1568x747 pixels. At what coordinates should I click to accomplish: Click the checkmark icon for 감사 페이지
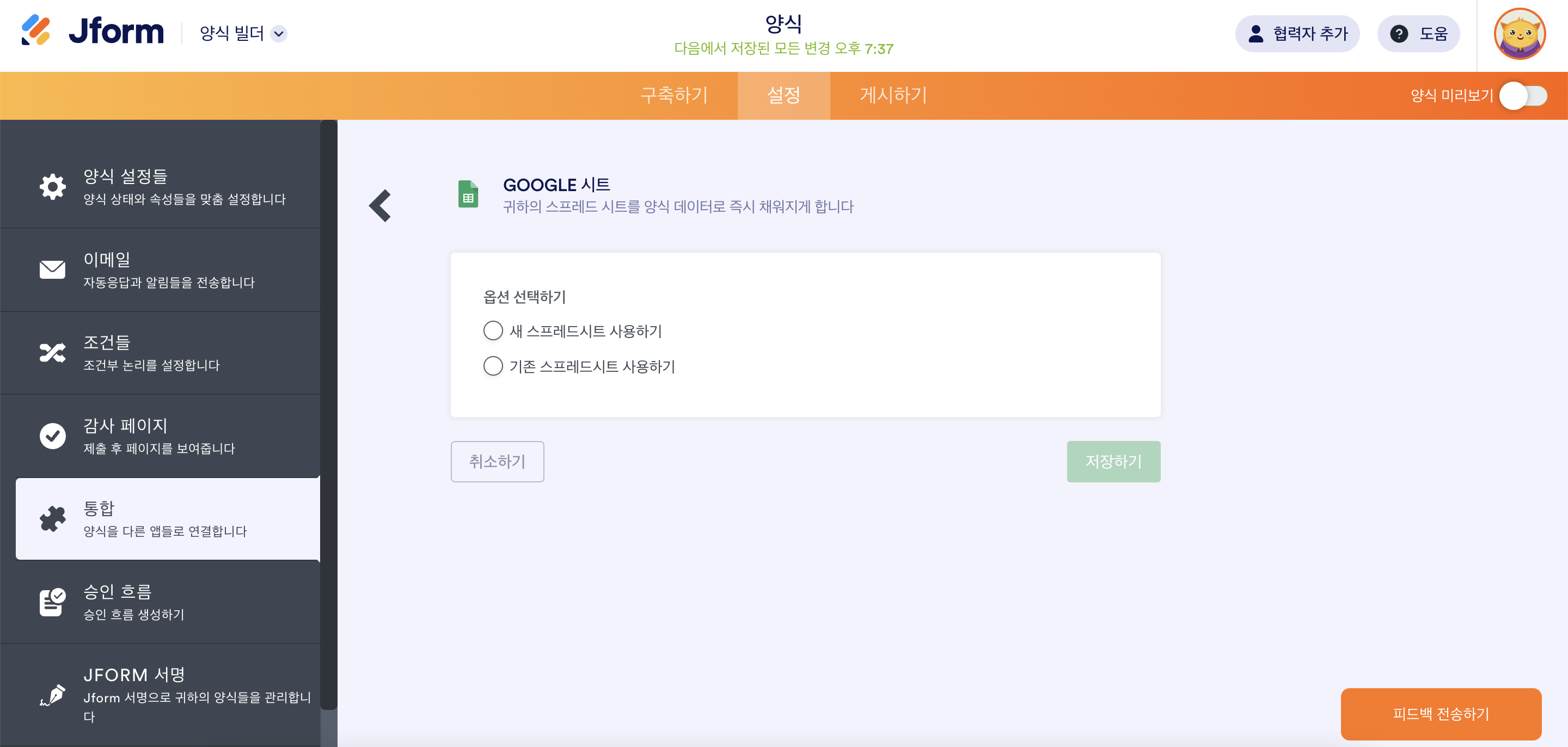click(x=53, y=436)
